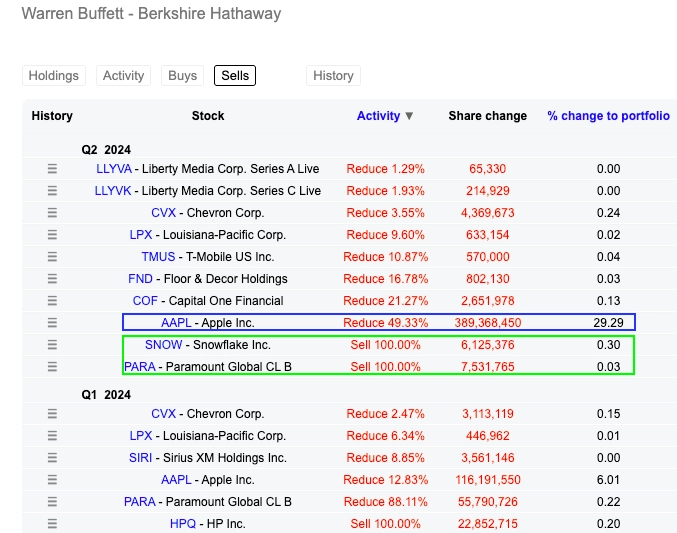Click the 'Reduce 49.33%' activity cell
This screenshot has height=533, width=677.
(x=386, y=323)
